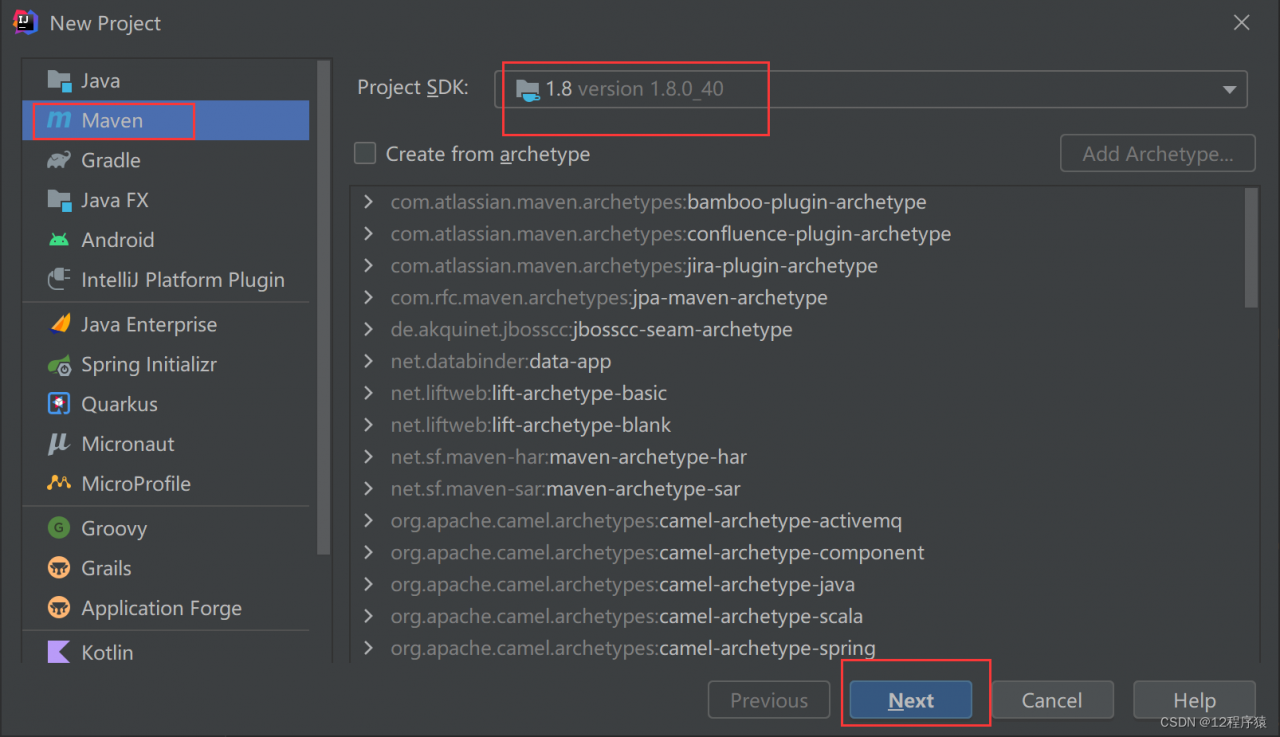This screenshot has width=1280, height=737.
Task: Click the Grails icon
Action: tap(59, 568)
